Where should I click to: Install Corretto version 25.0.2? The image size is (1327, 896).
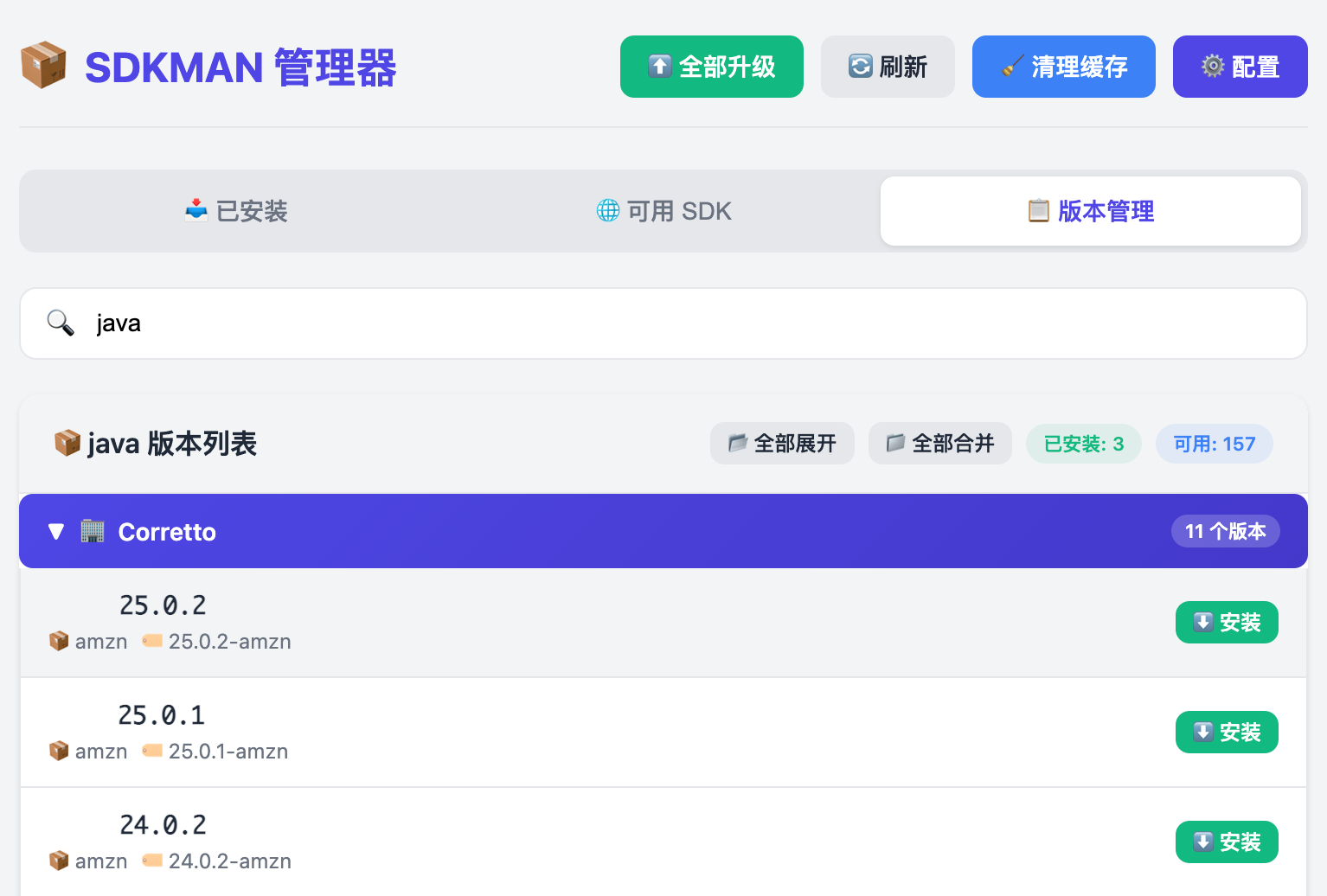[x=1227, y=623]
